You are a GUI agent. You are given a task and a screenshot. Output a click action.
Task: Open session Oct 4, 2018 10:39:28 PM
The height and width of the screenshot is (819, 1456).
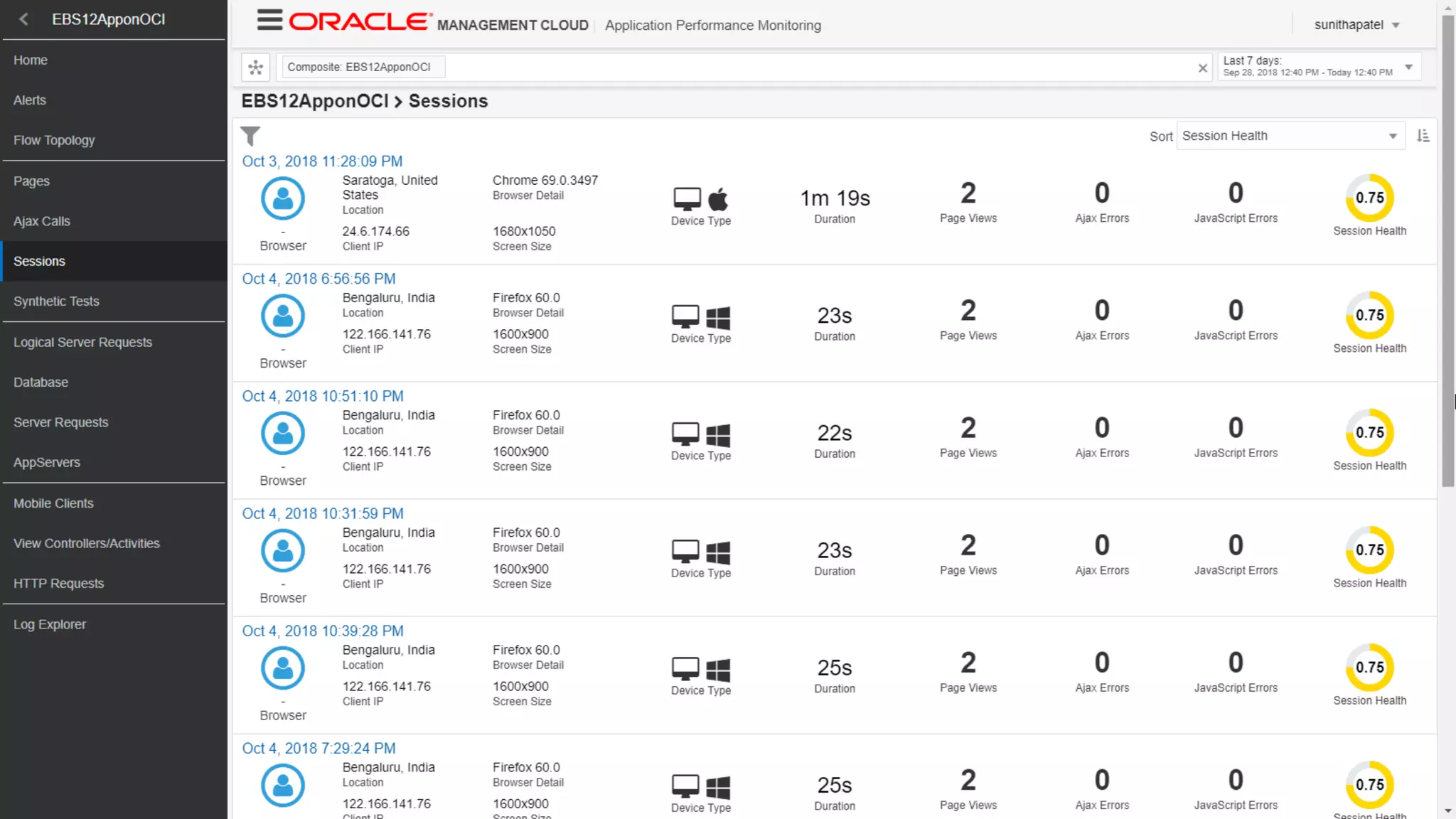point(323,631)
